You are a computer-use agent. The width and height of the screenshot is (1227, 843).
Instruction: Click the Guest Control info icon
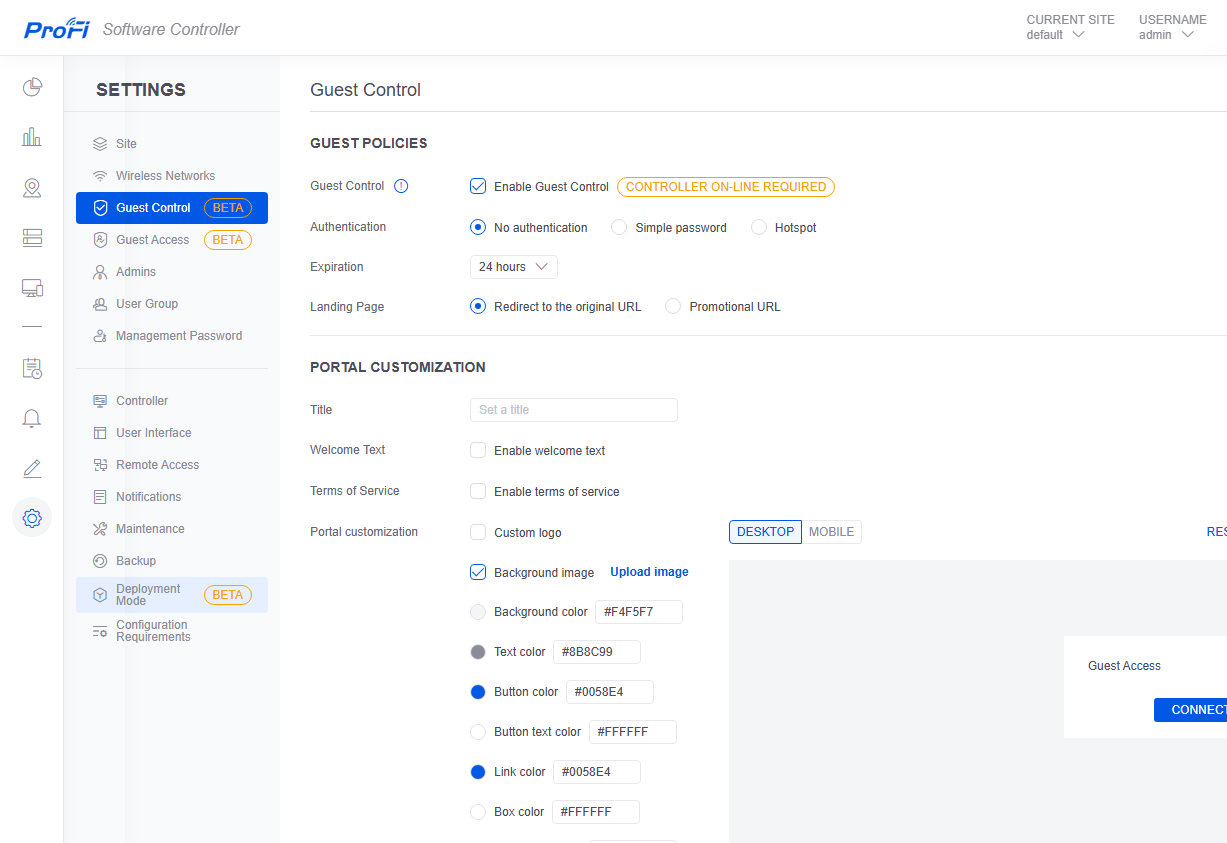[401, 186]
